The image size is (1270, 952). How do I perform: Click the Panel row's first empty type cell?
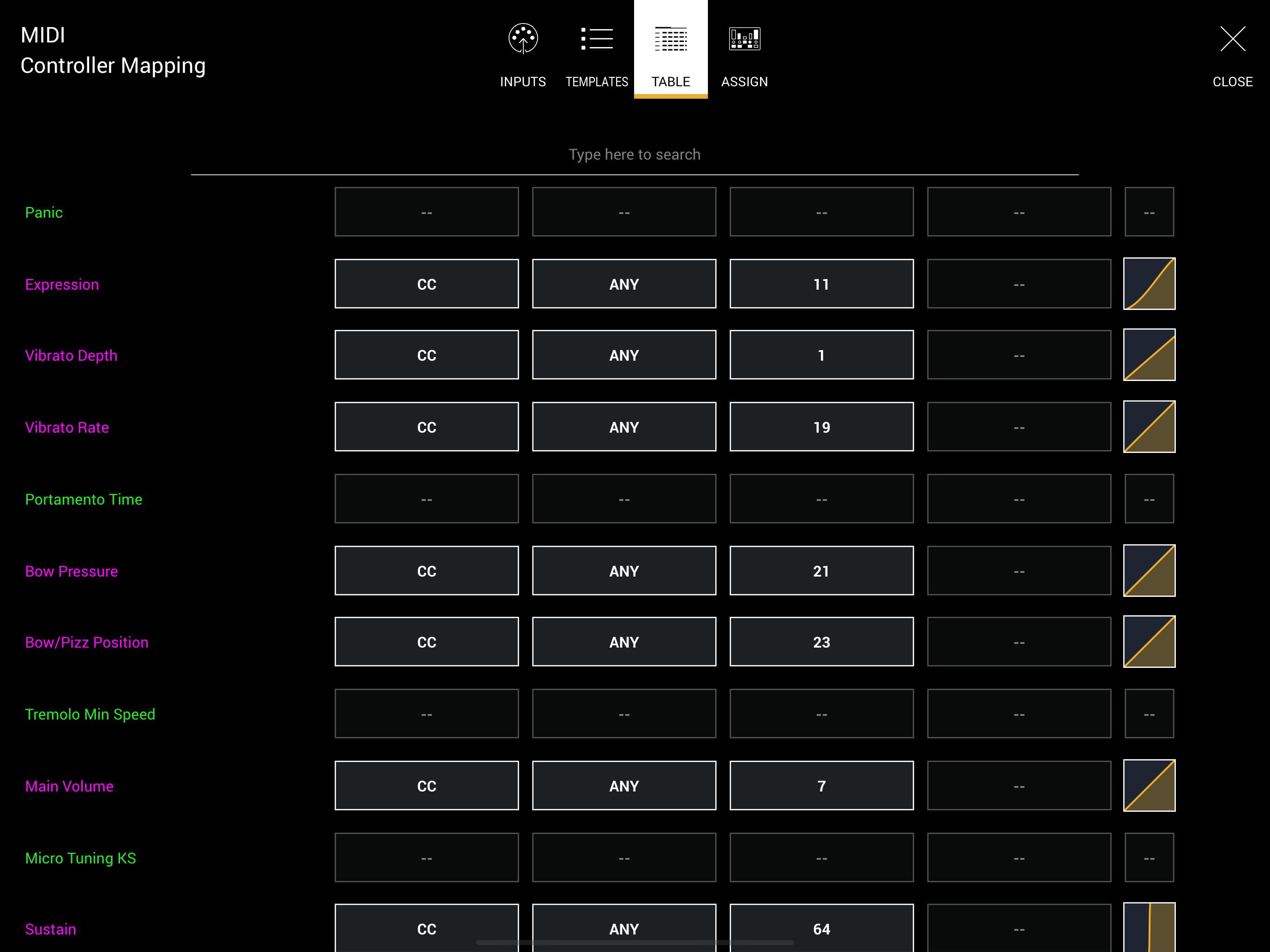point(426,212)
